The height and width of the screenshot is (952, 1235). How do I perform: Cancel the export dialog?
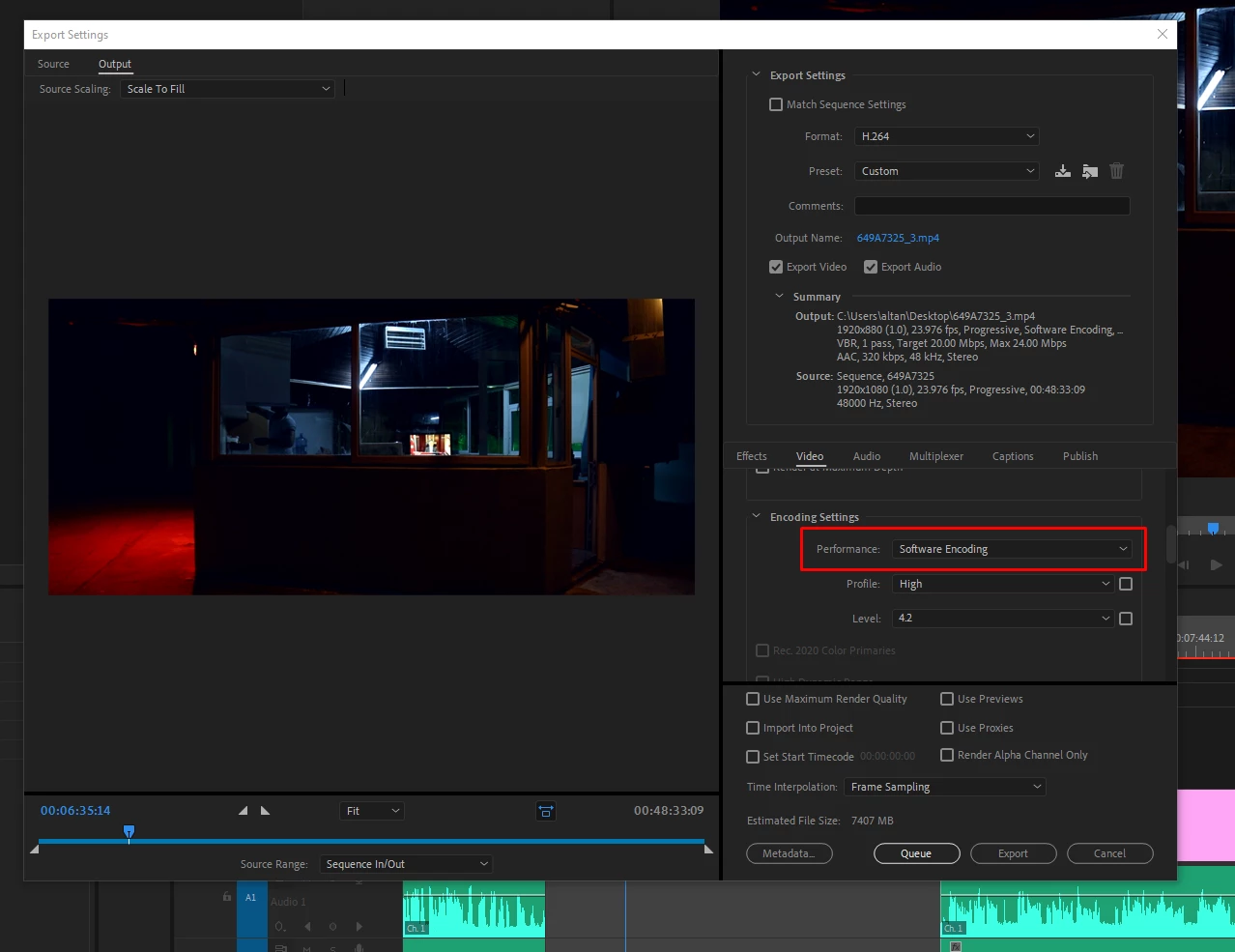coord(1109,853)
